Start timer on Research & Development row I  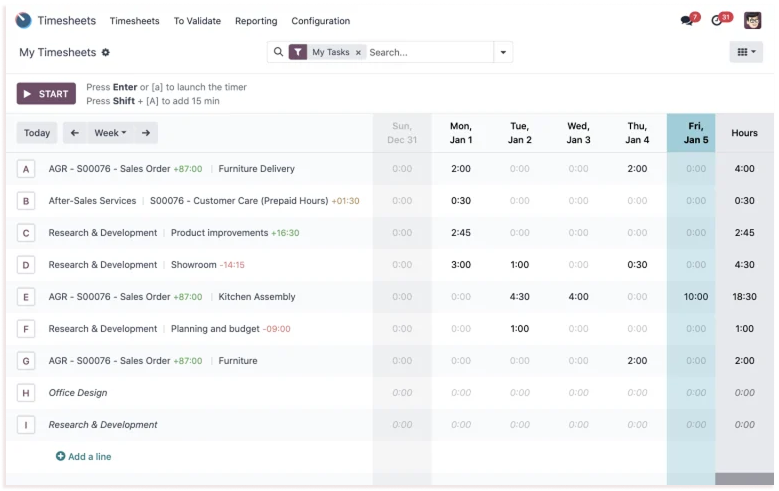(26, 425)
